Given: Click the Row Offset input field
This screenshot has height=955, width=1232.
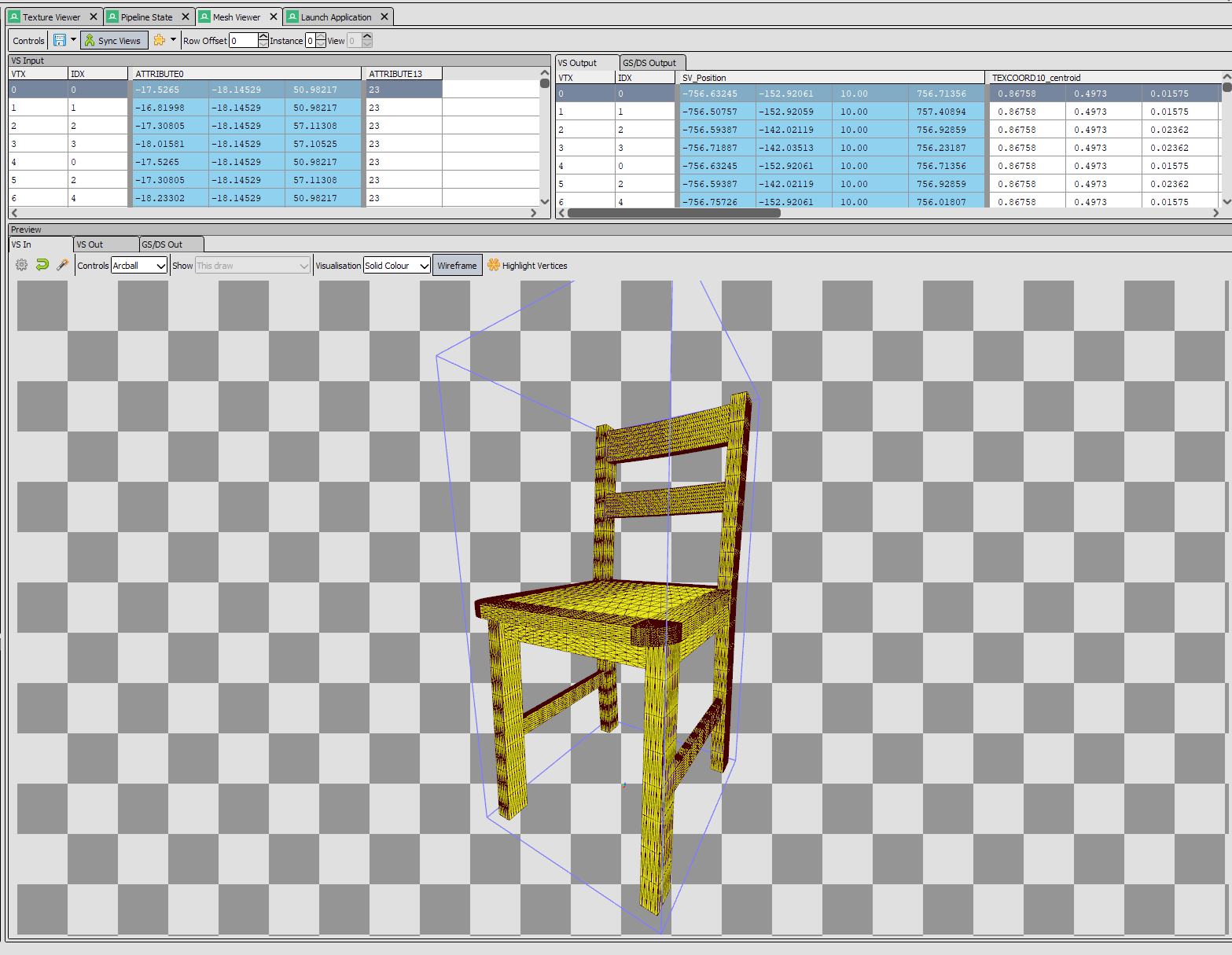Looking at the screenshot, I should (x=244, y=41).
